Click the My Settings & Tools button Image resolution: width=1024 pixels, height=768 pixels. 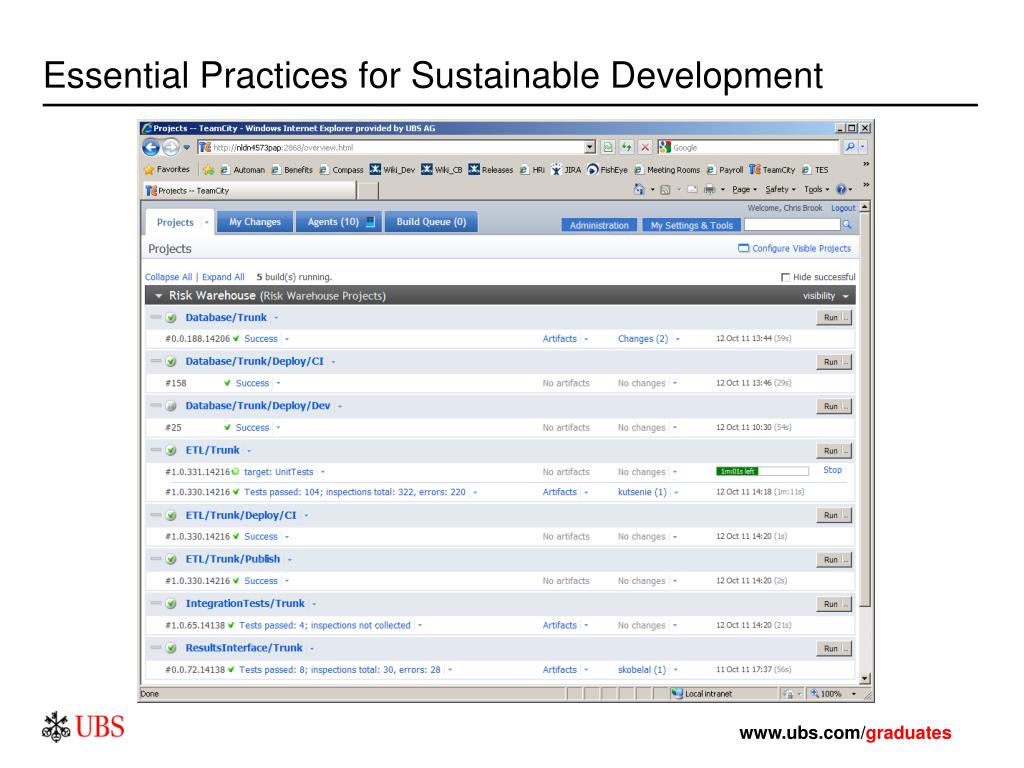(692, 225)
